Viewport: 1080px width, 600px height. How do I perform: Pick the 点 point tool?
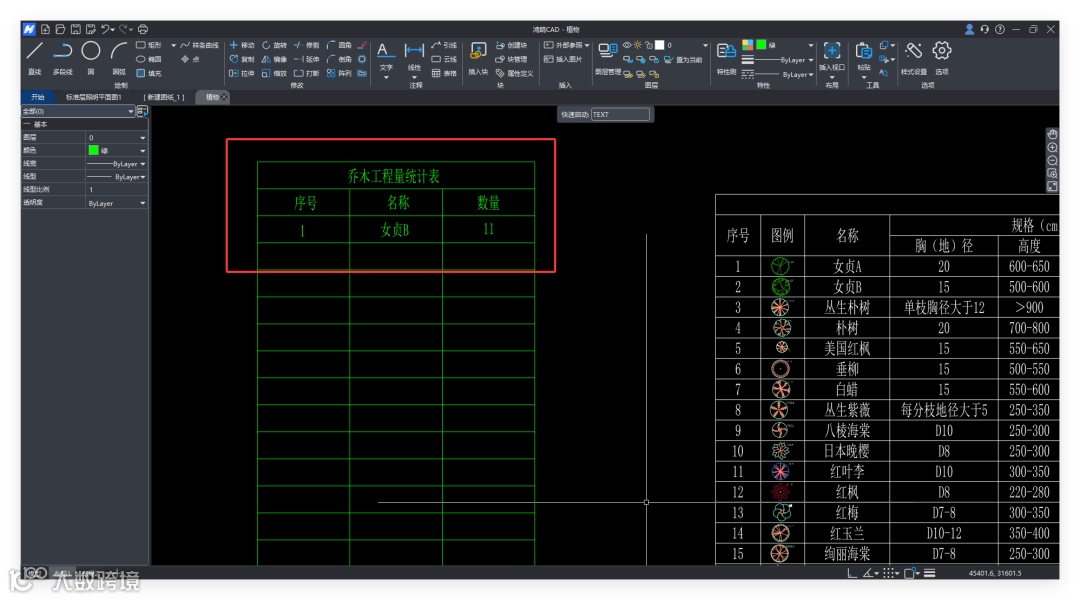190,59
